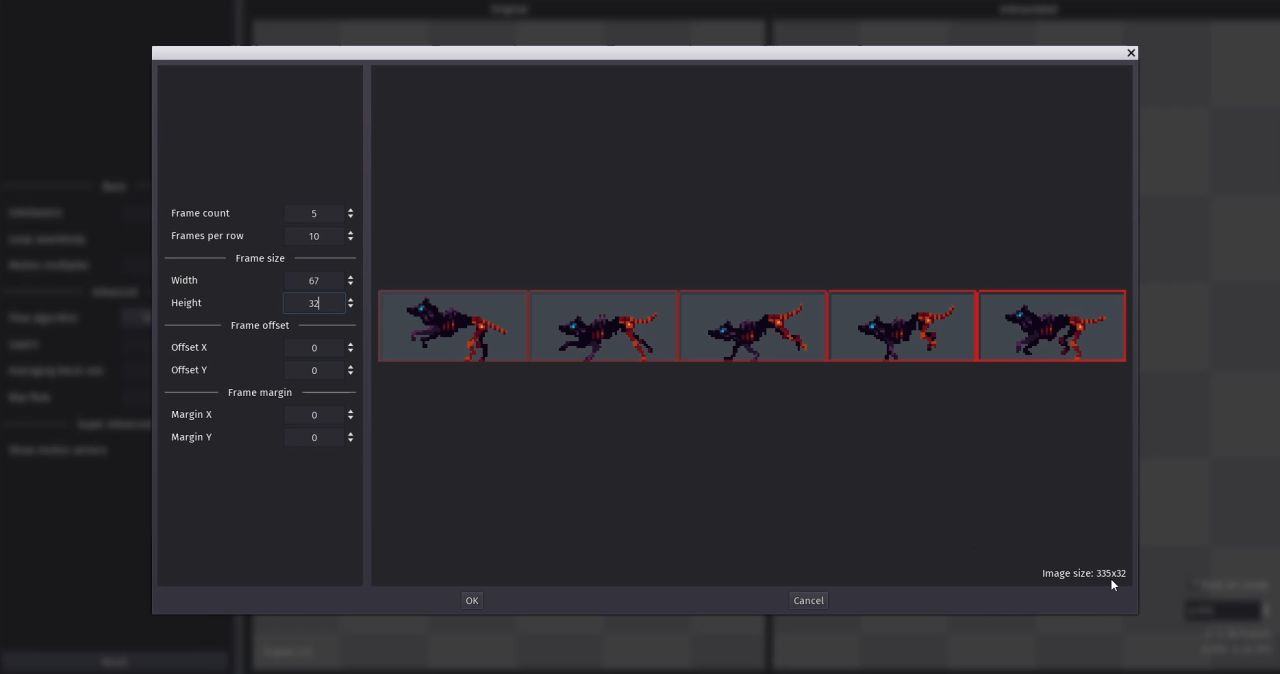Select the third wolf frame thumbnail

(753, 326)
